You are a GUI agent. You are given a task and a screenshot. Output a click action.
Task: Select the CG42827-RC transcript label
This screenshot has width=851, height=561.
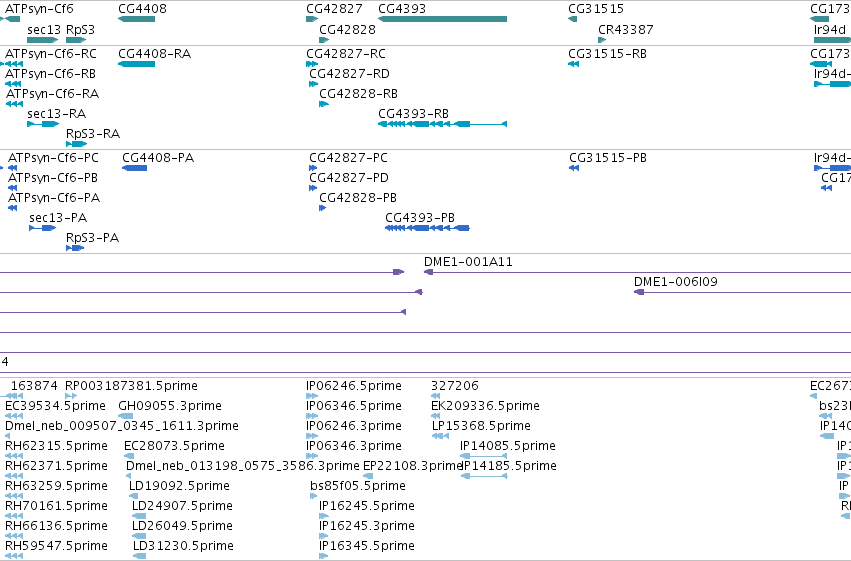click(x=346, y=54)
